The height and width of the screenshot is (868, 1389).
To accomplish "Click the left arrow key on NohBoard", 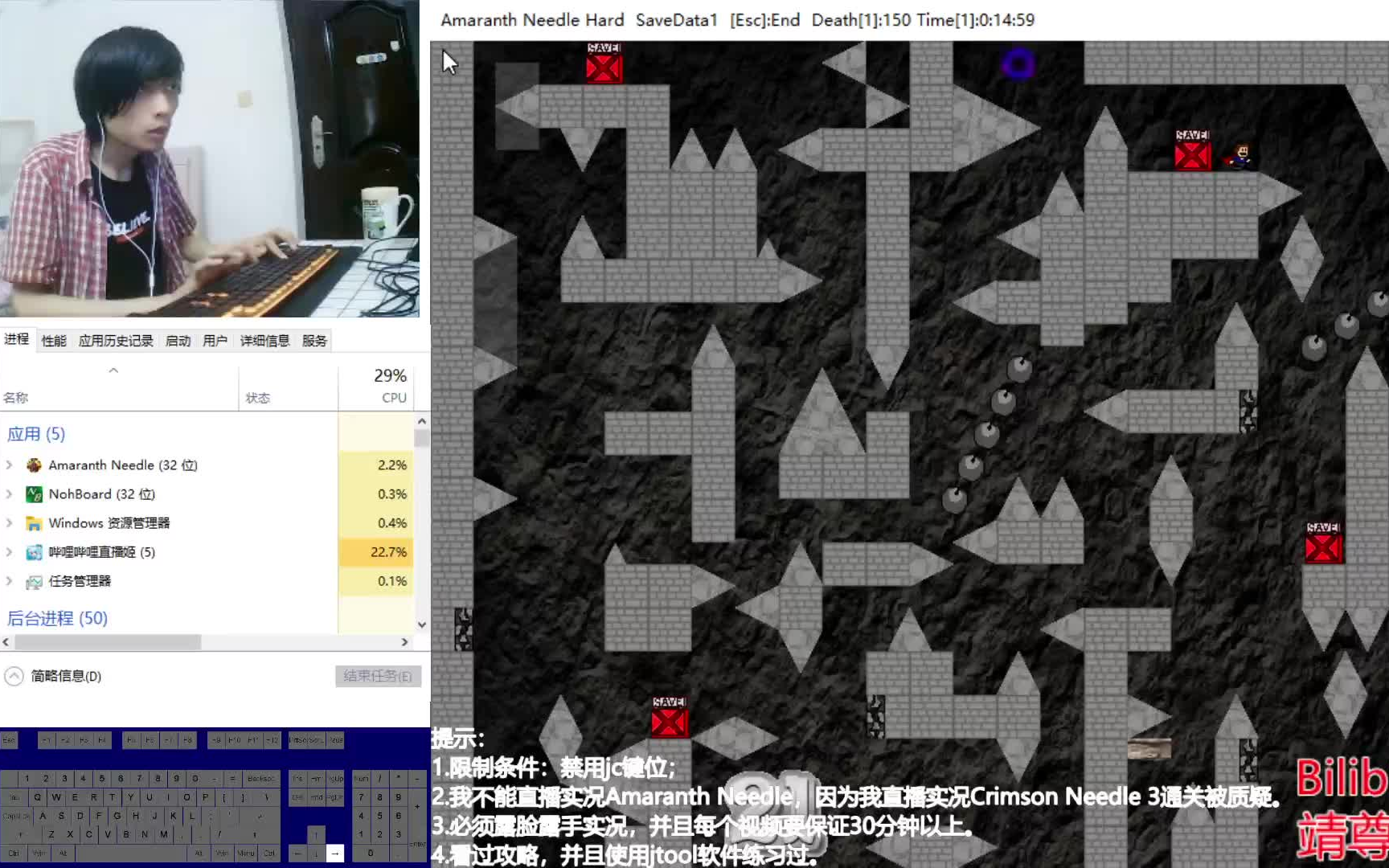I will (x=297, y=854).
